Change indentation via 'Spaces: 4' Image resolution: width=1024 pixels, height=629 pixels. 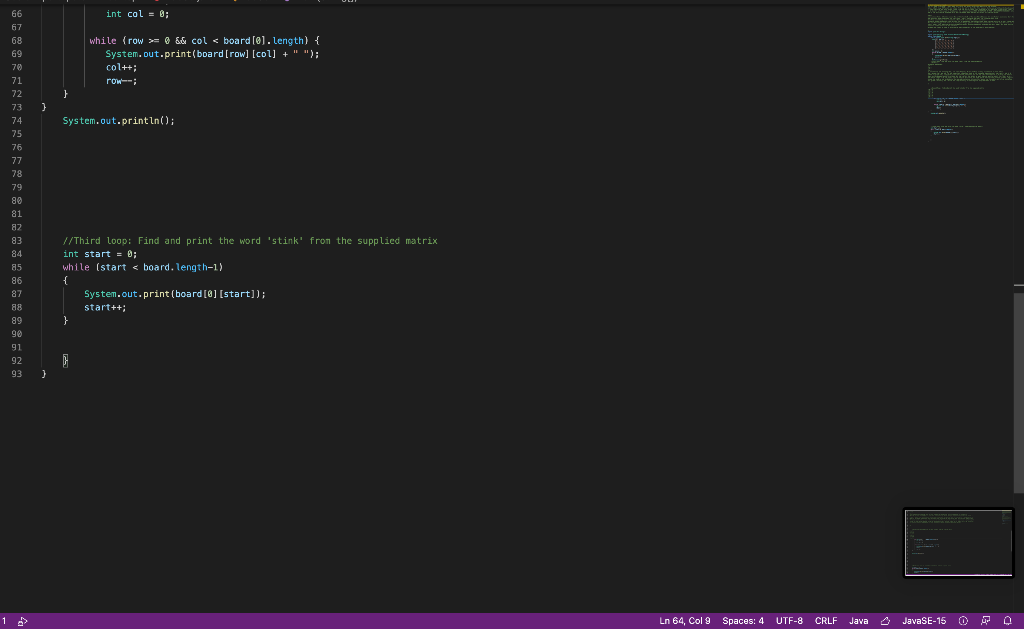tap(743, 621)
